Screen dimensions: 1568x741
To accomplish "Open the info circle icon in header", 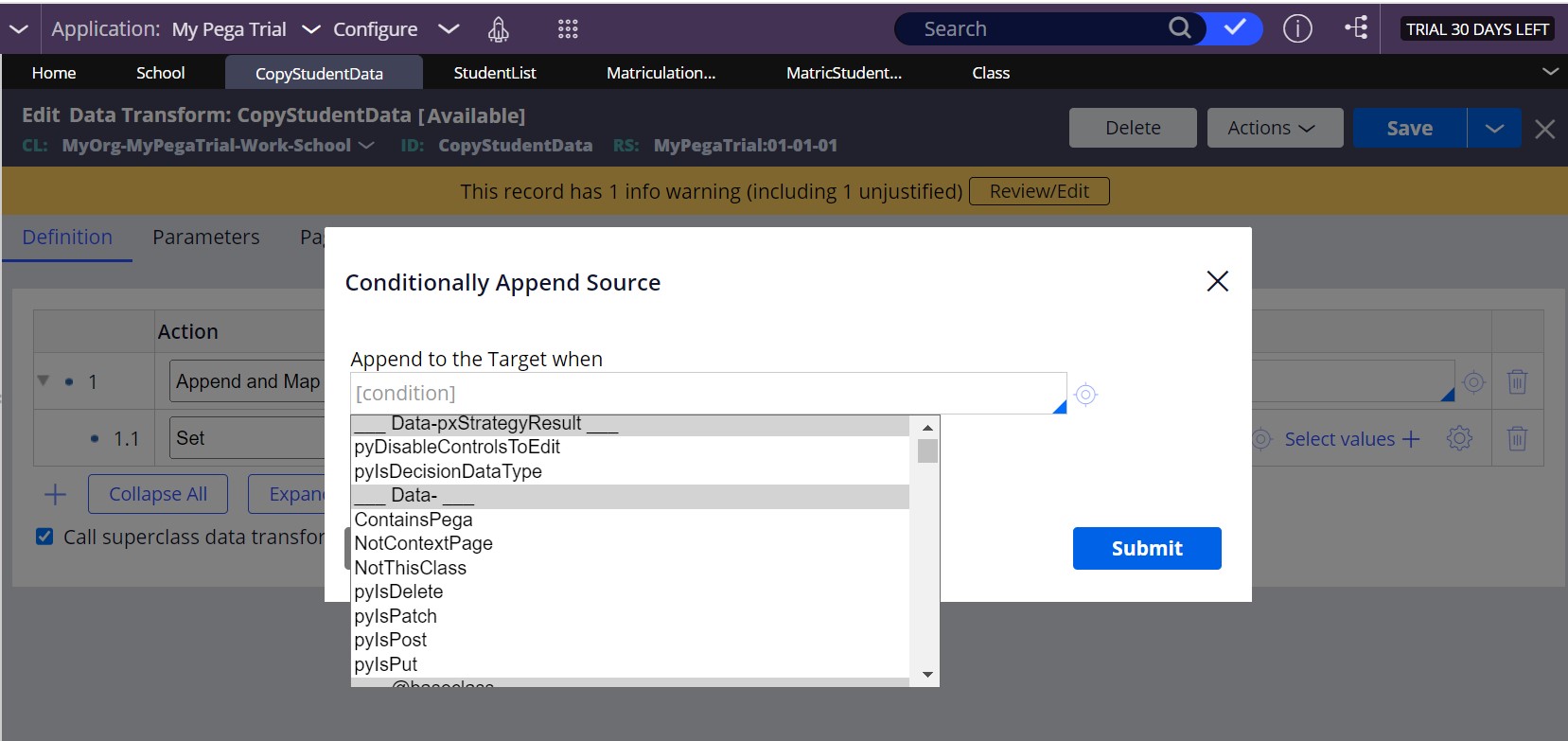I will pyautogui.click(x=1297, y=29).
